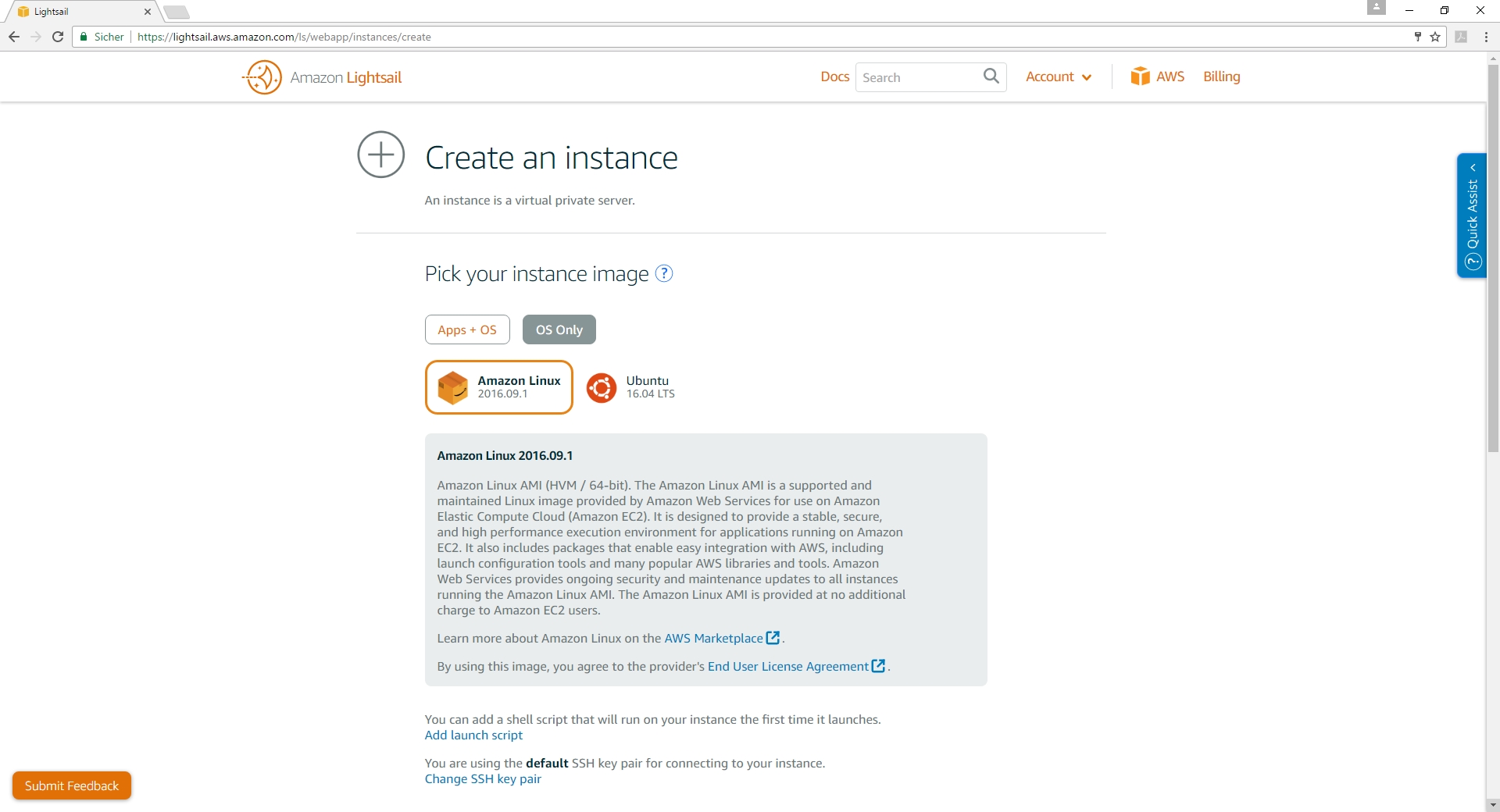
Task: Click the Quick Assist help circle icon
Action: [1473, 262]
